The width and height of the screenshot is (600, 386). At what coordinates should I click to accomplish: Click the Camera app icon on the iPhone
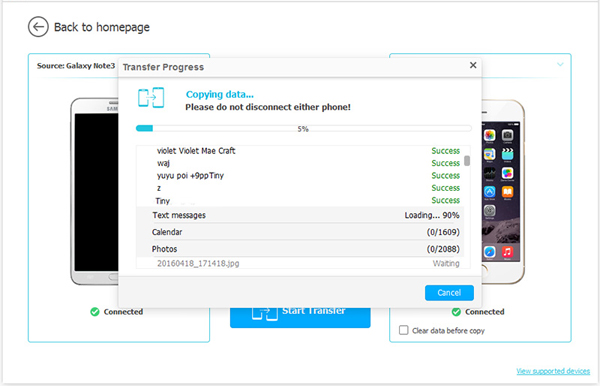pyautogui.click(x=507, y=135)
